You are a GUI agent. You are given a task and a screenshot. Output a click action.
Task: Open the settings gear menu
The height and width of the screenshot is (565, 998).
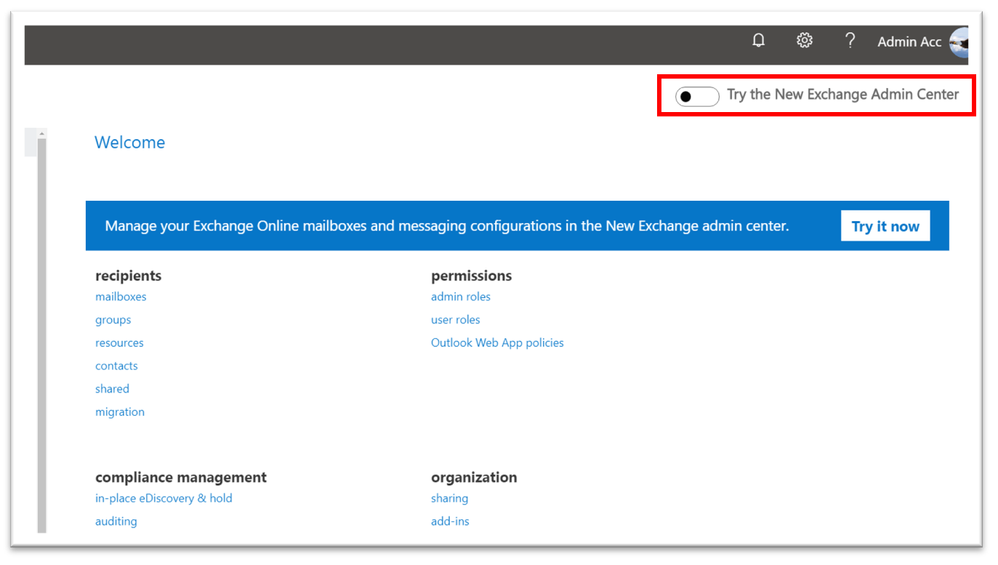[x=805, y=41]
